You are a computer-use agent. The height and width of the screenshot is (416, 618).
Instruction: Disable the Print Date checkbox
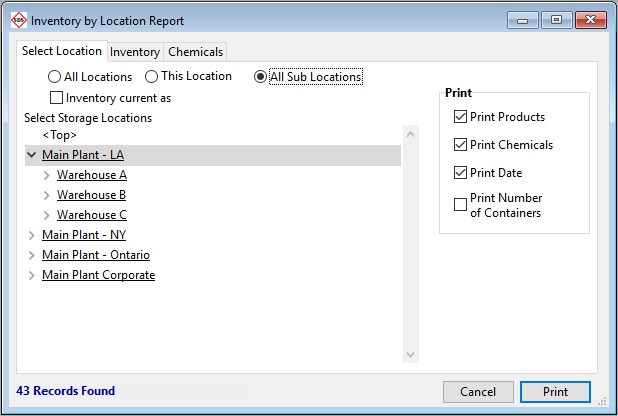[460, 173]
